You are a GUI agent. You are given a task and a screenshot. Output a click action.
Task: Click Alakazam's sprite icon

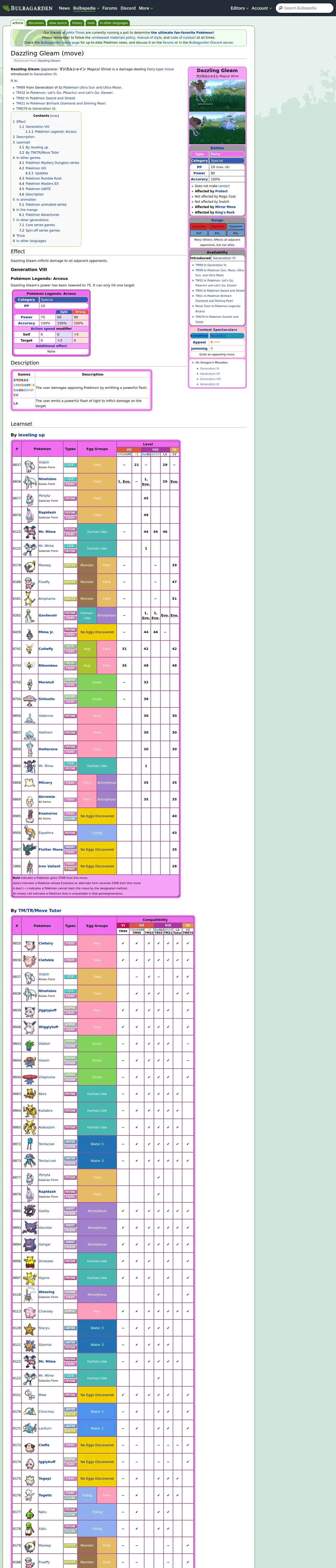[29, 1127]
